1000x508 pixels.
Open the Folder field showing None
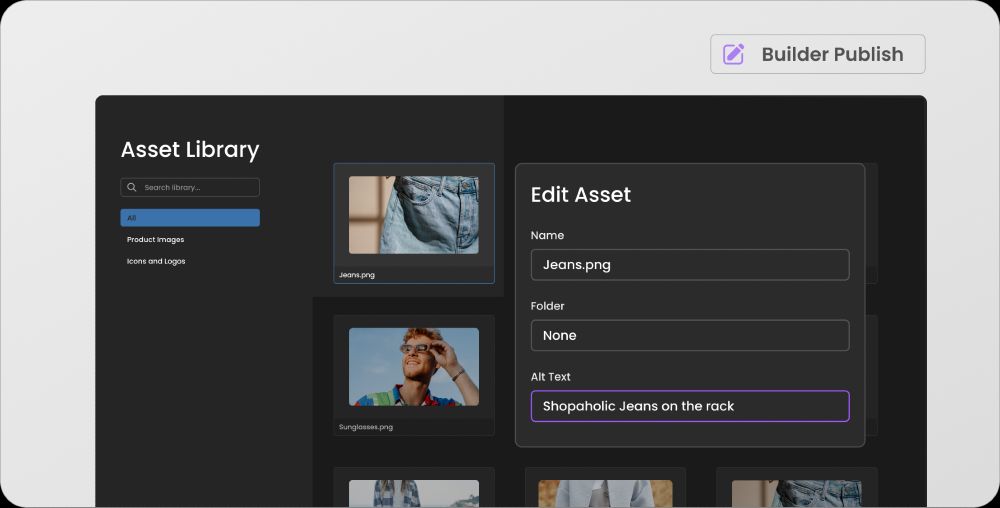tap(690, 335)
